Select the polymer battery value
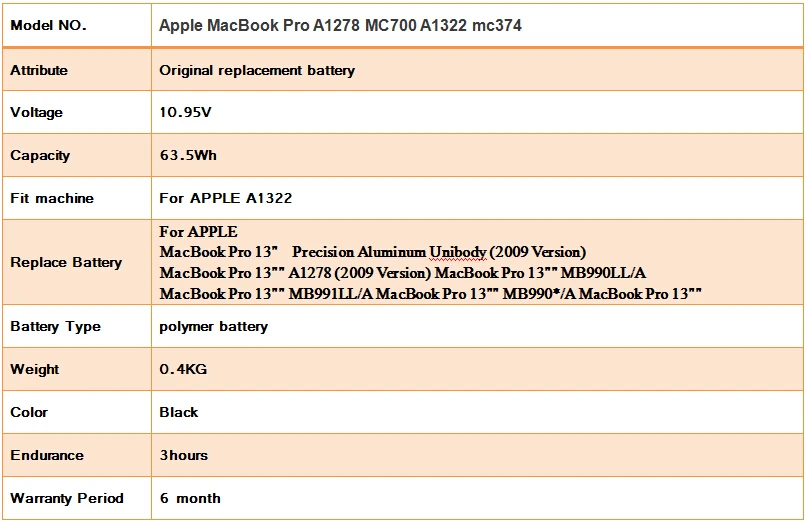807x522 pixels. [x=214, y=326]
